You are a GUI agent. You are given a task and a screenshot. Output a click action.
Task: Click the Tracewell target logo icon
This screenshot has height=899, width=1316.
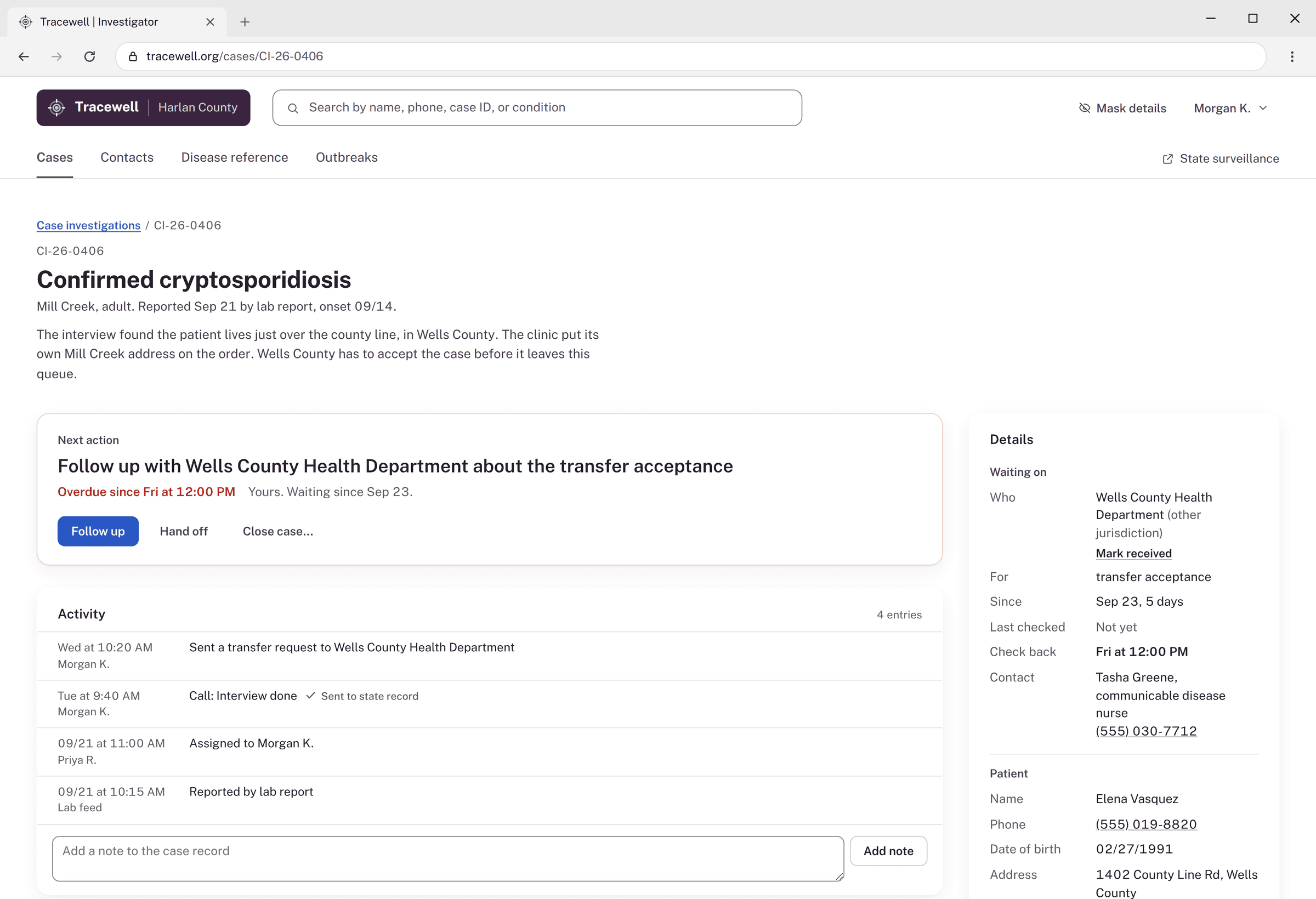(56, 107)
